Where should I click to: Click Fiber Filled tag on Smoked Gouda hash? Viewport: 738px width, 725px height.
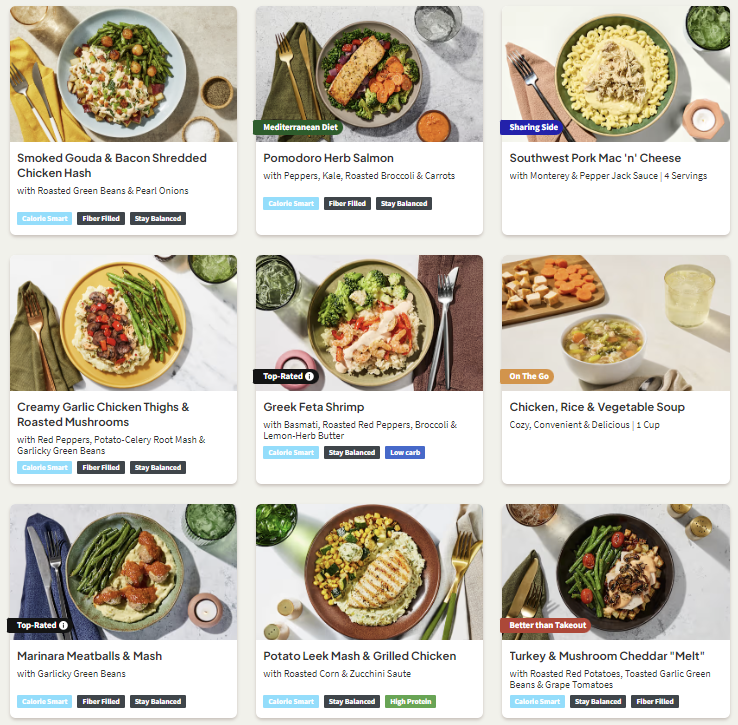coord(101,218)
